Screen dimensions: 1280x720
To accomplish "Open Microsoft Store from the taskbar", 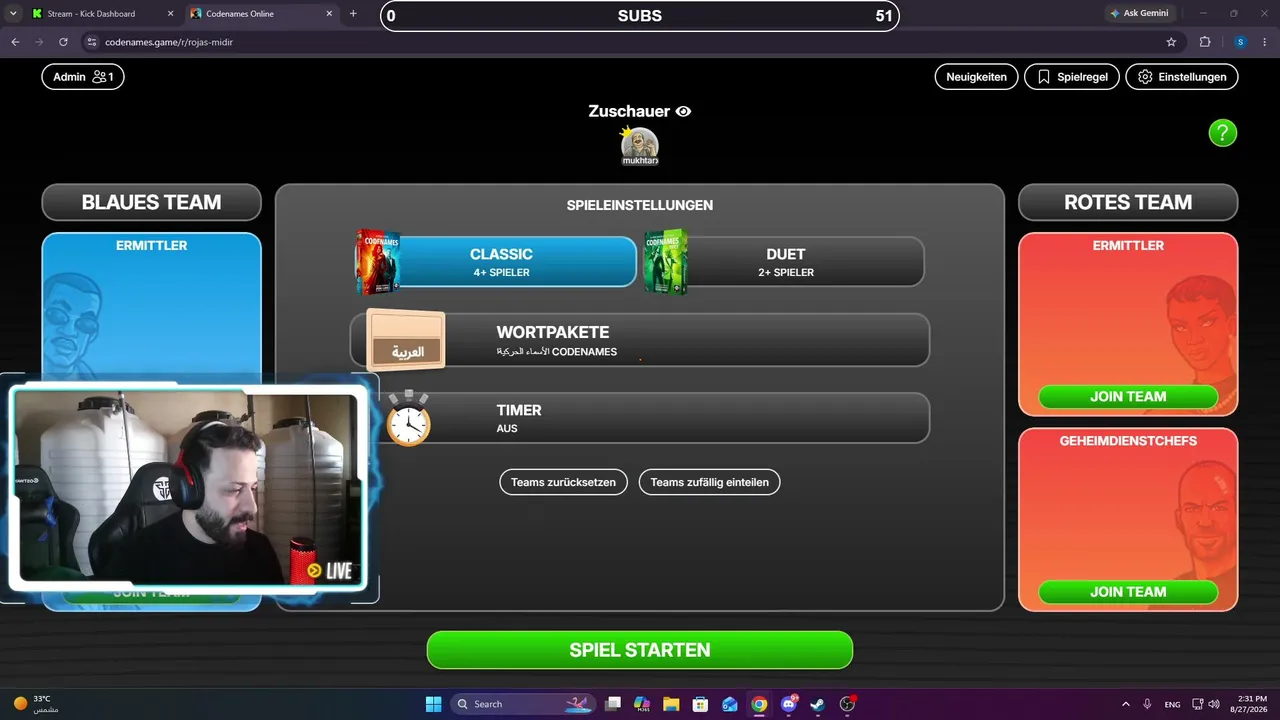I will tap(700, 704).
